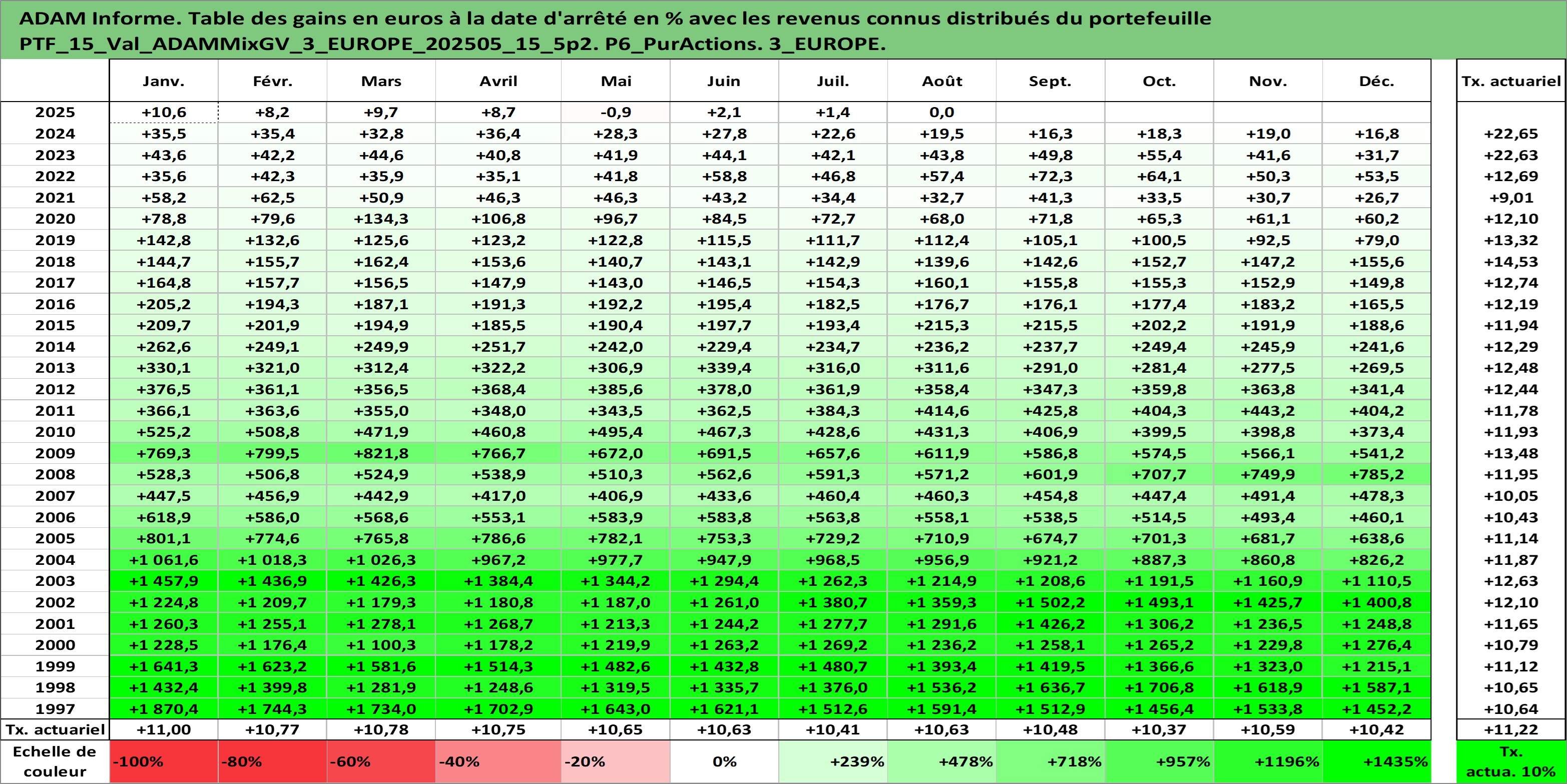Select the +385,6 cell in 2012 row
The width and height of the screenshot is (1567, 784).
(x=616, y=389)
